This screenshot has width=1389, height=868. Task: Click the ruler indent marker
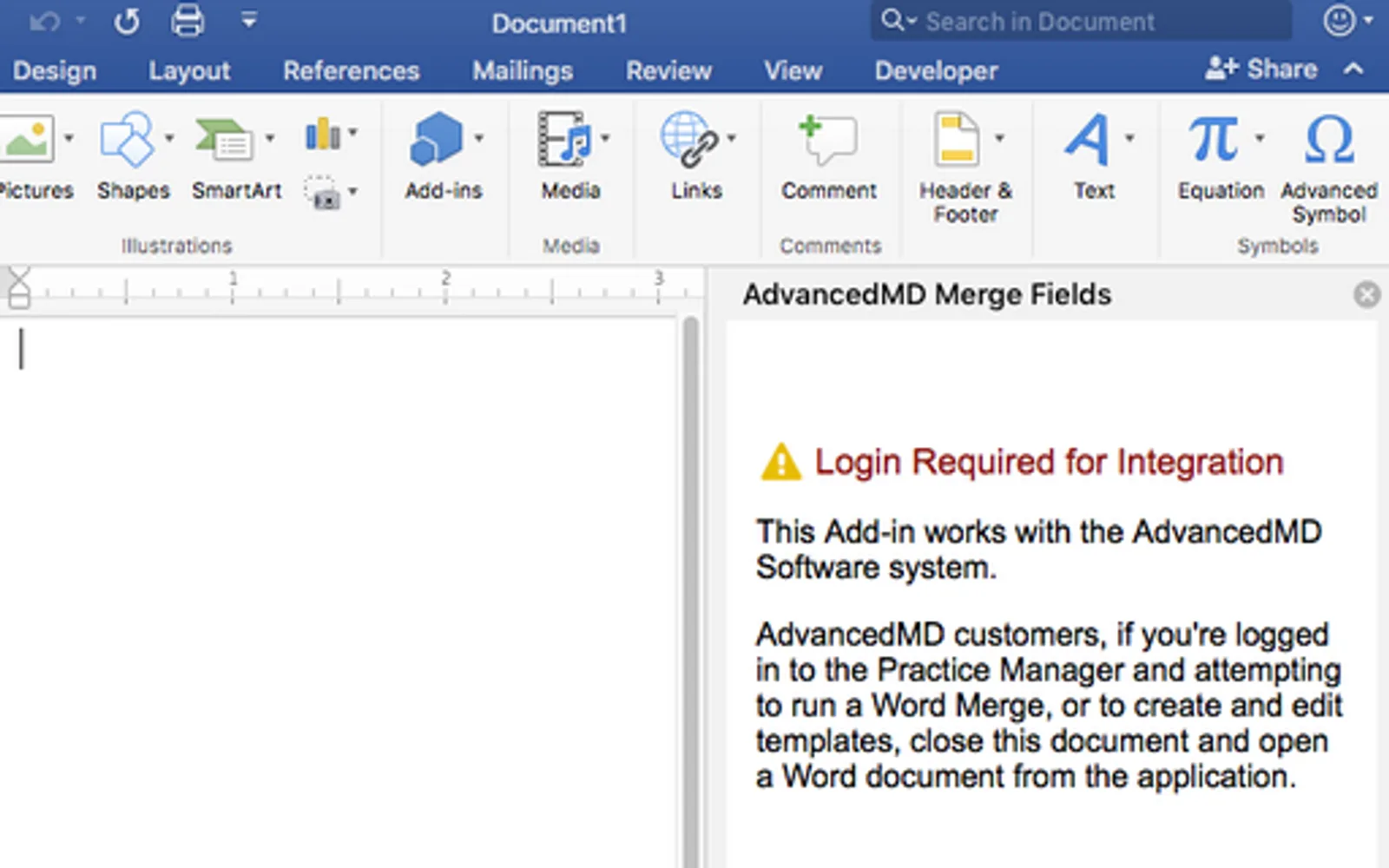point(19,289)
